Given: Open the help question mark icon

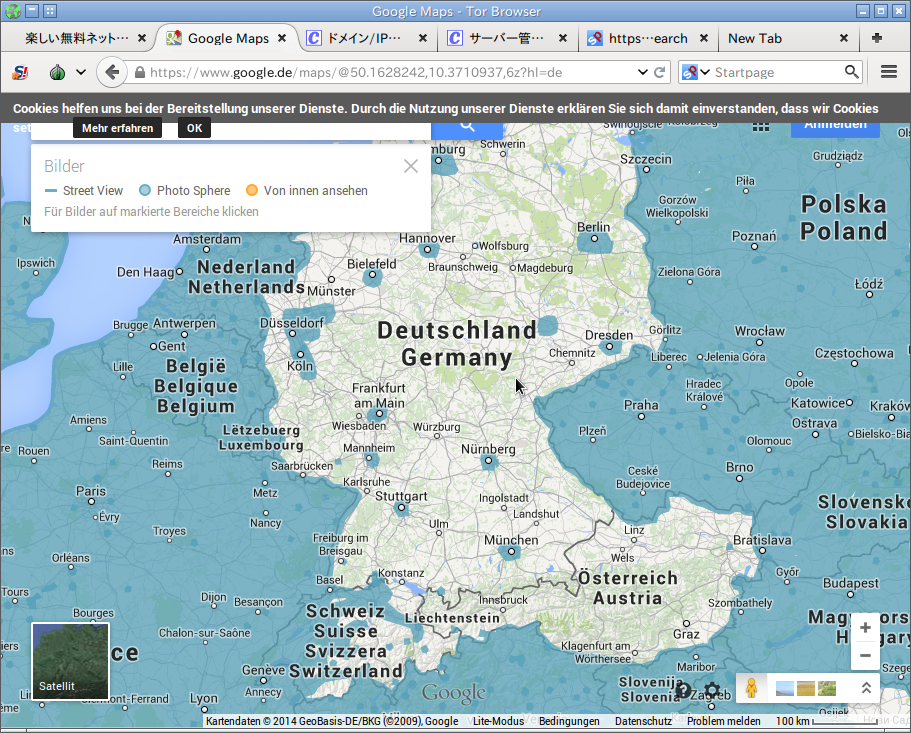Looking at the screenshot, I should tap(684, 691).
